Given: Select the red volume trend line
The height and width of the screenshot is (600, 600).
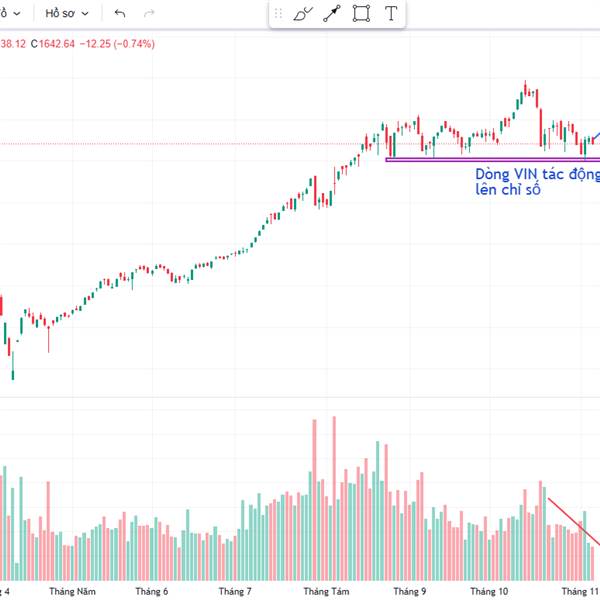Looking at the screenshot, I should click(572, 516).
